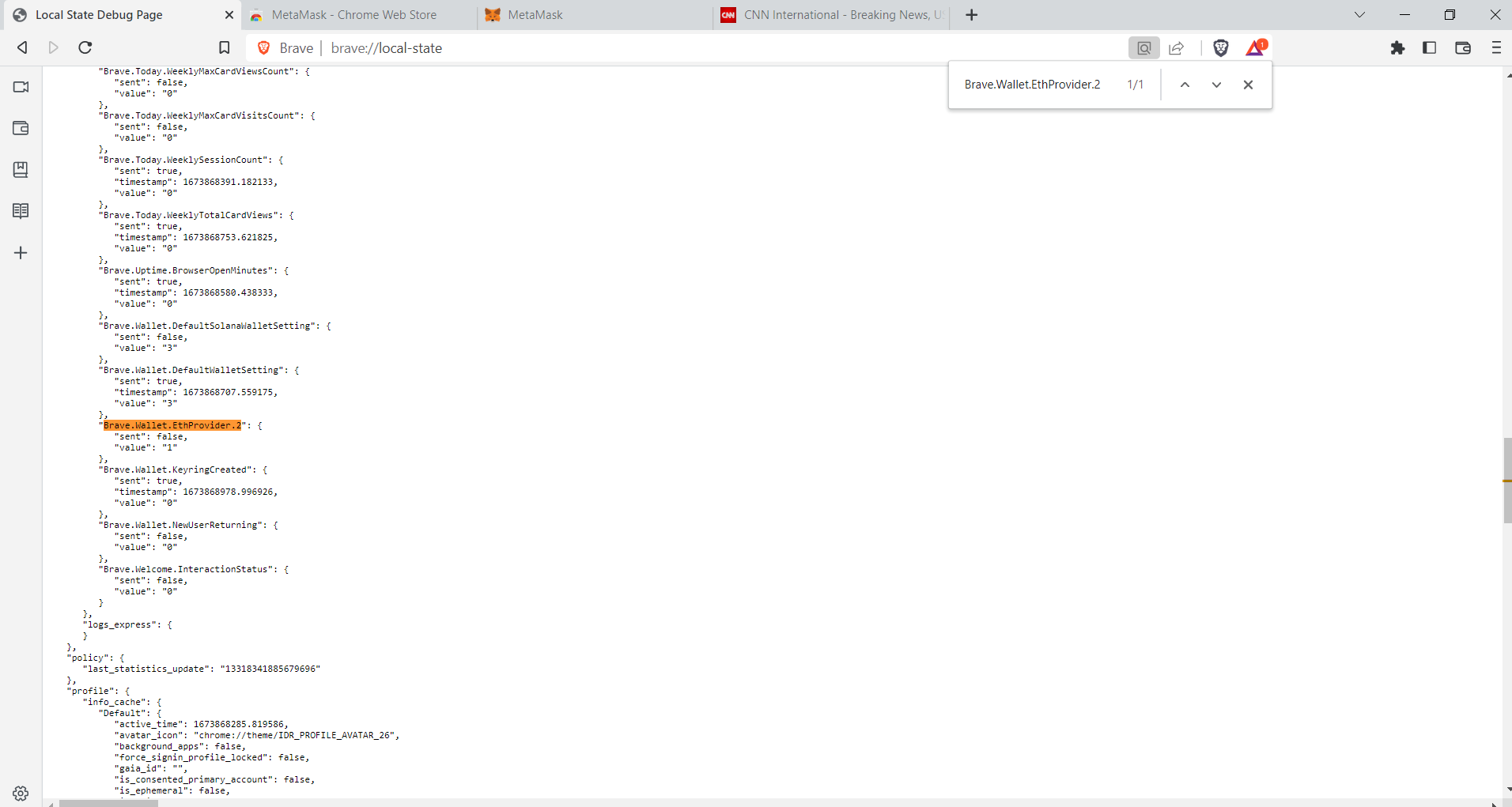Toggle the sidebar panel visibility
The width and height of the screenshot is (1512, 807).
pos(1430,47)
